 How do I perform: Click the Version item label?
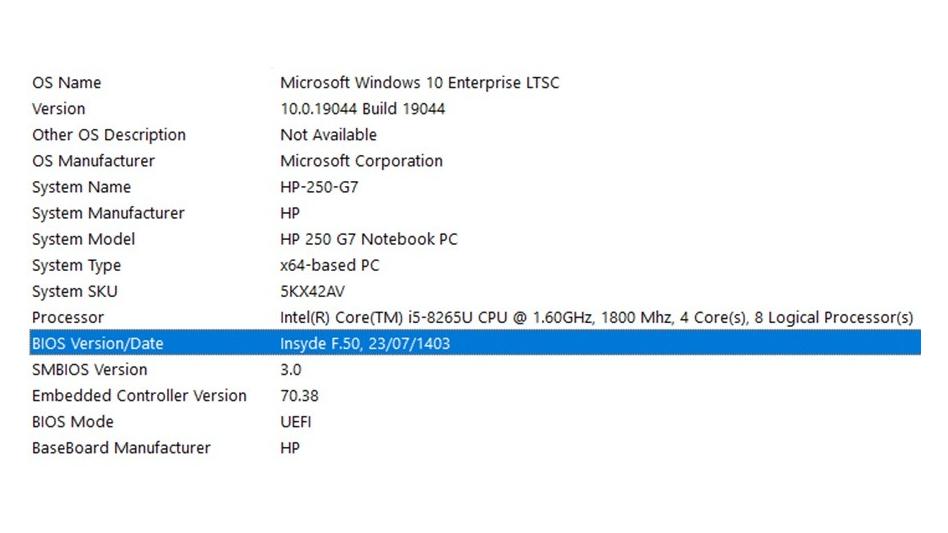point(58,109)
